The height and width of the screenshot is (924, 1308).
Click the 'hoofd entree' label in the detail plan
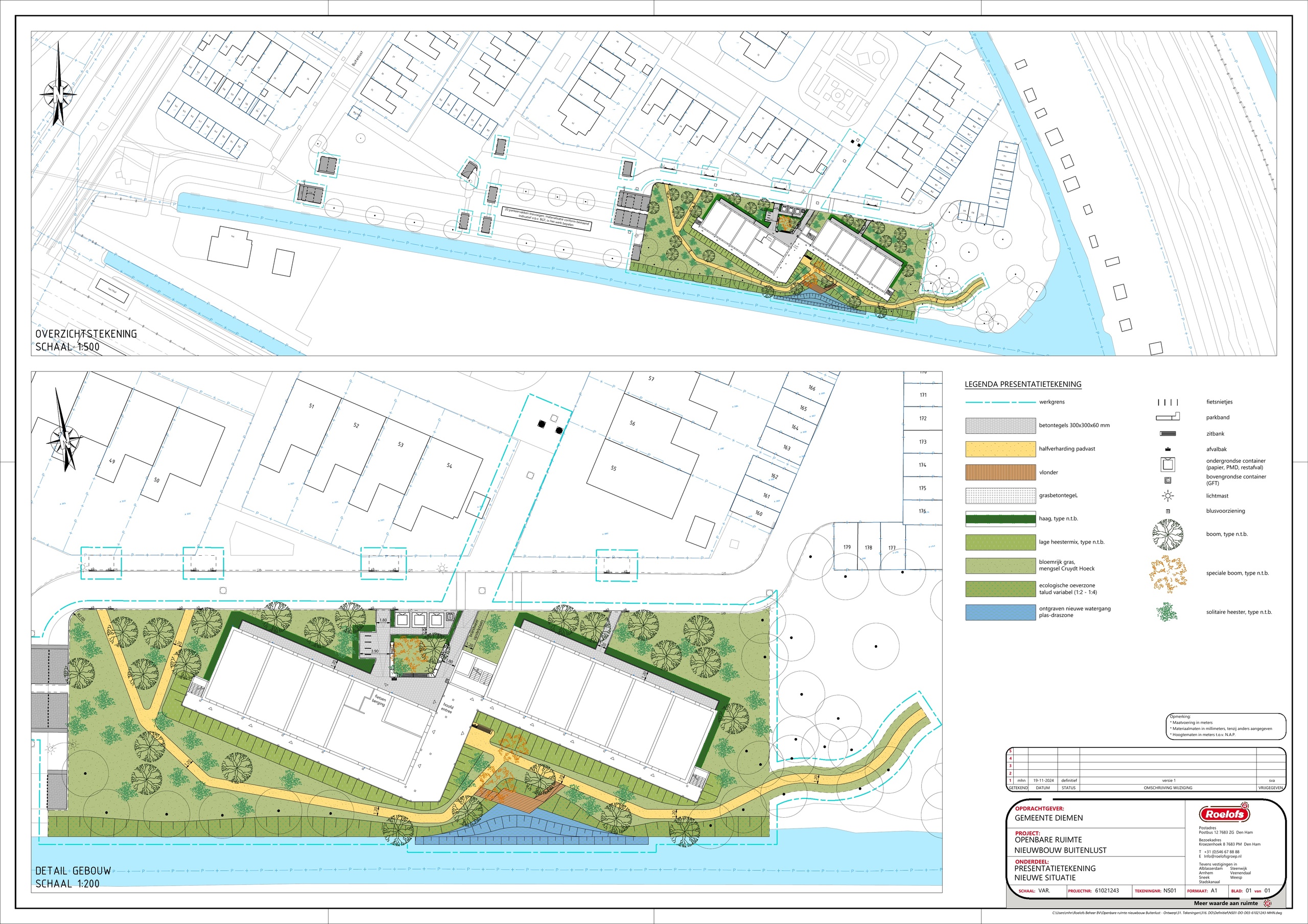pos(448,708)
